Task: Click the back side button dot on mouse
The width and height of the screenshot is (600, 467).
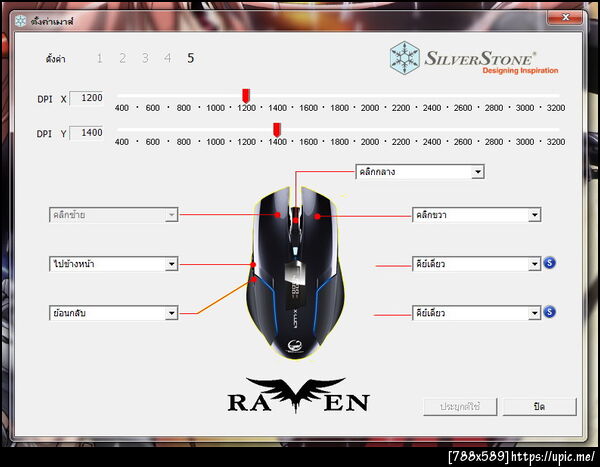Action: (254, 279)
